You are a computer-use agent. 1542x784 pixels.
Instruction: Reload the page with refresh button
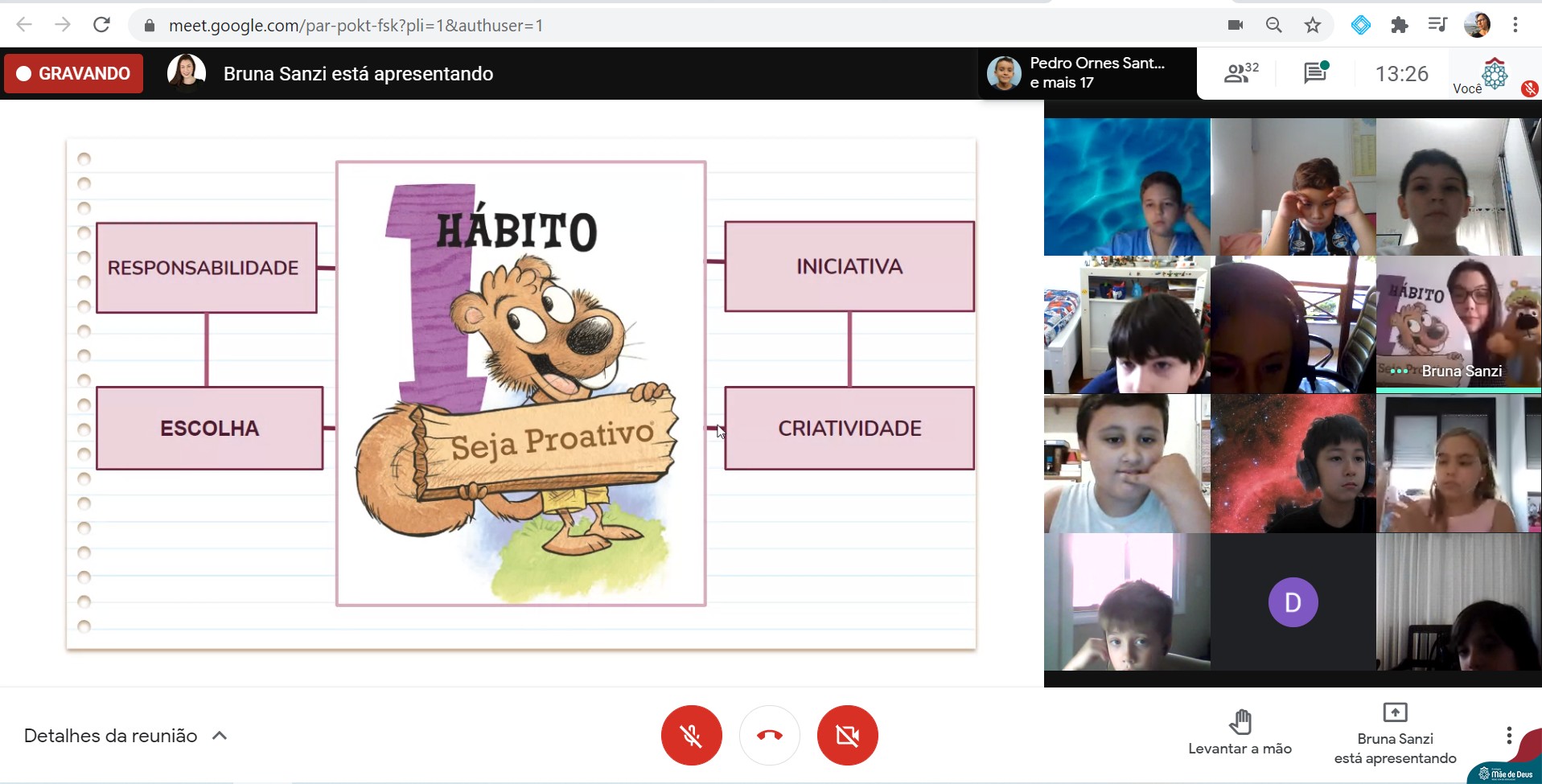tap(101, 25)
